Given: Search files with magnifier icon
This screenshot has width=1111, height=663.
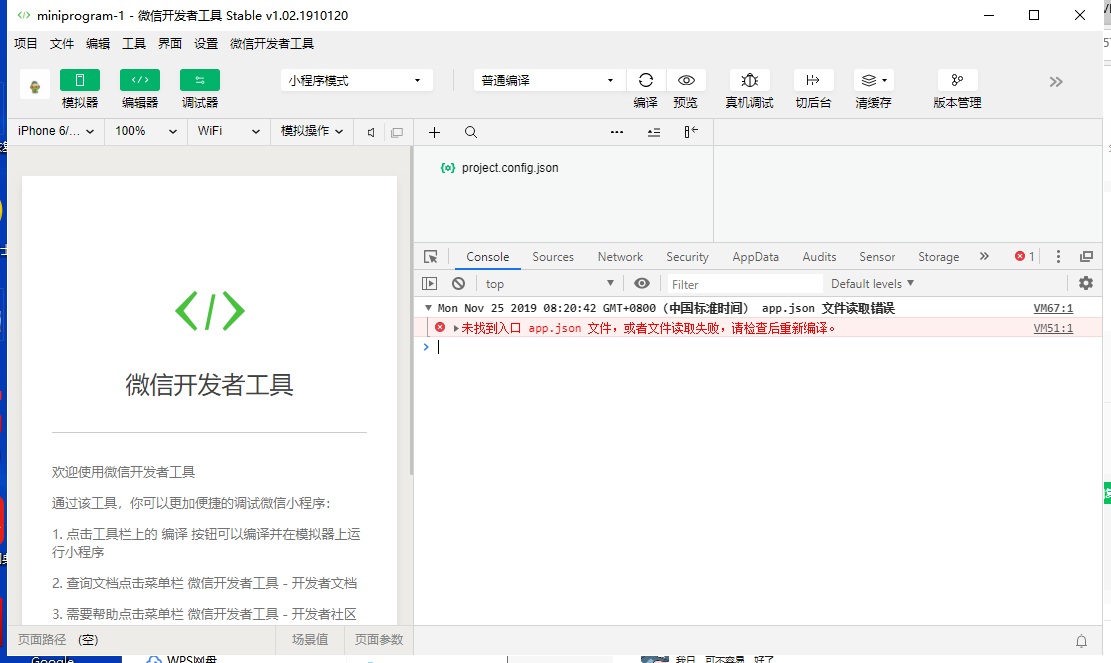Looking at the screenshot, I should tap(470, 132).
